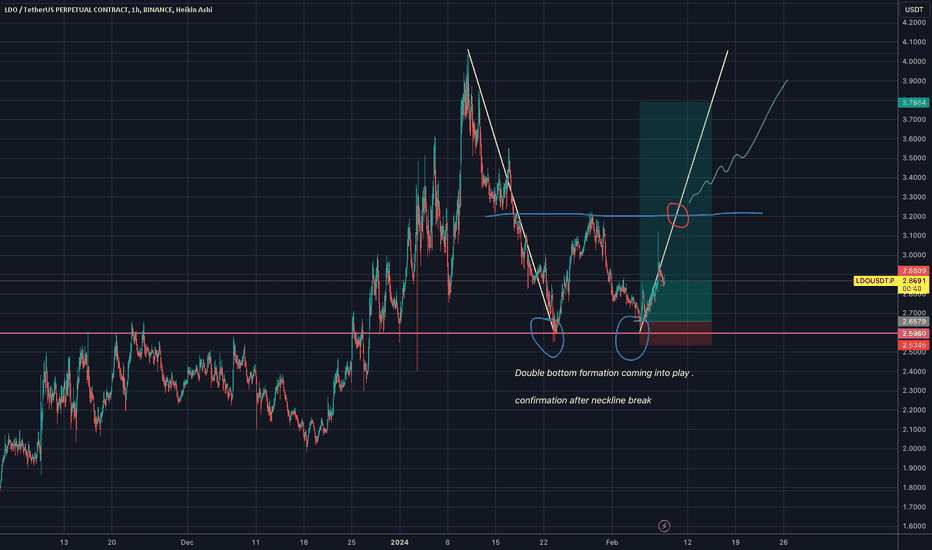Select the 2.8809 red price label
The width and height of the screenshot is (932, 550).
914,271
